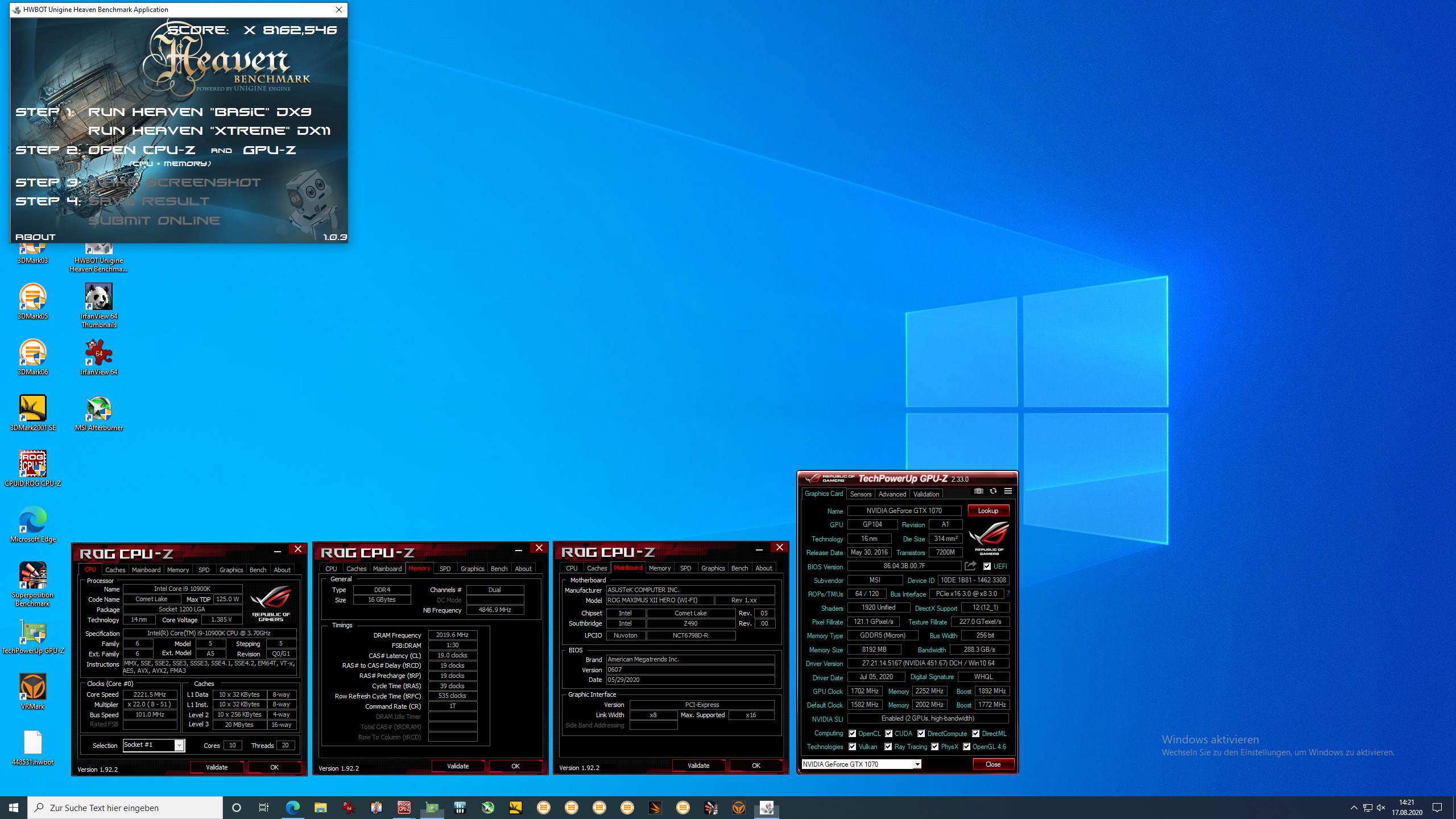Click the Cortana circle on the taskbar
The width and height of the screenshot is (1456, 819).
pyautogui.click(x=237, y=808)
